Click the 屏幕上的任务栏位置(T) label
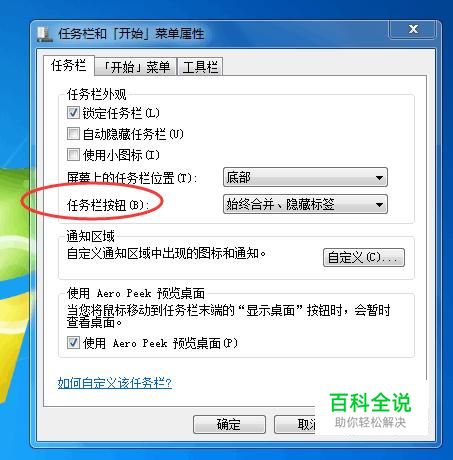The image size is (453, 460). tap(132, 178)
